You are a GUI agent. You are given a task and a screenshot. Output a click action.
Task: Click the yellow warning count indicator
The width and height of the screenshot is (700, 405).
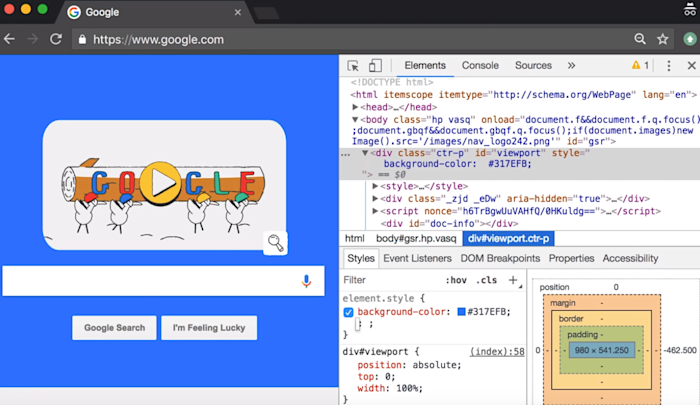pyautogui.click(x=640, y=66)
